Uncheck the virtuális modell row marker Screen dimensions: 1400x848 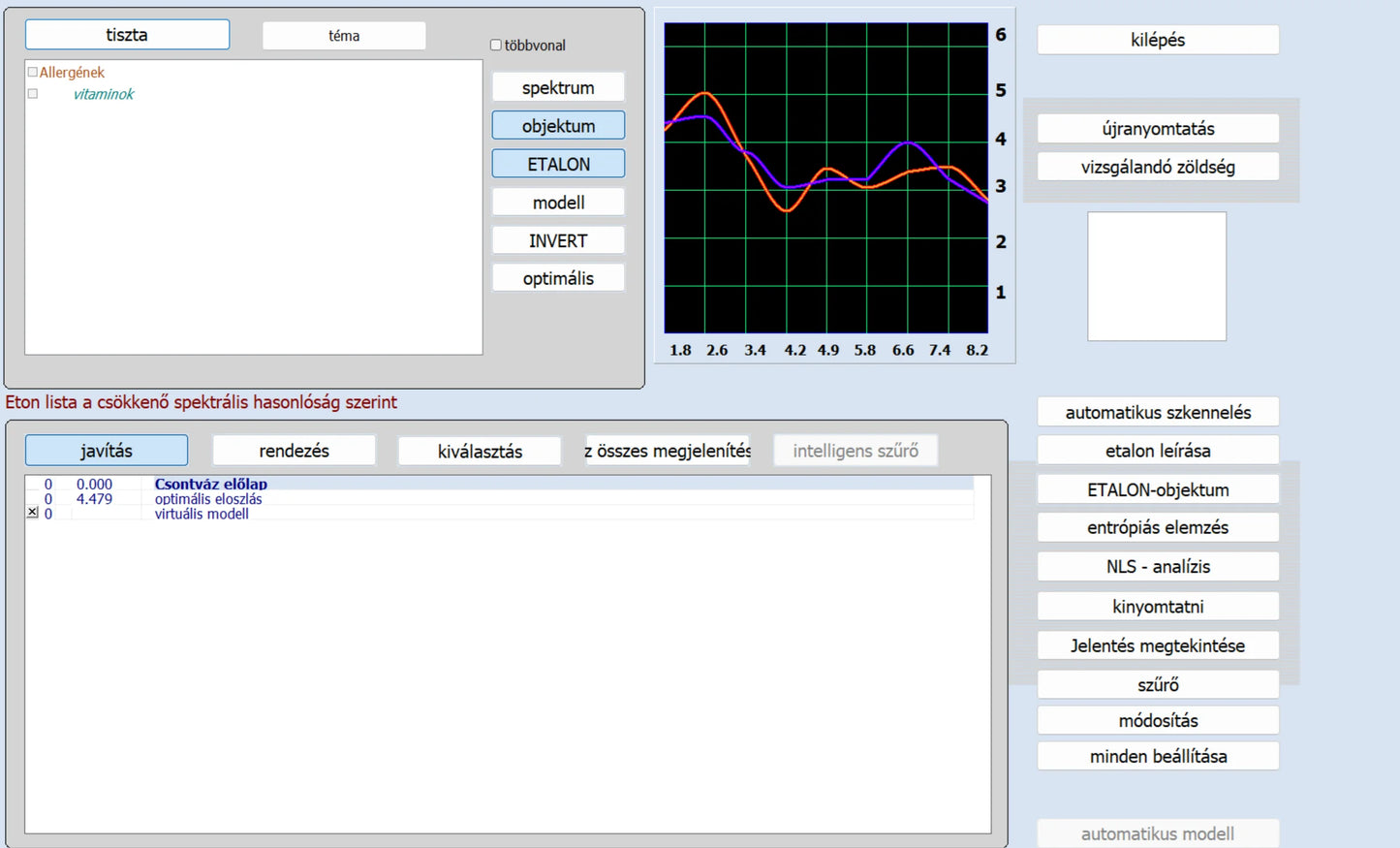point(33,513)
